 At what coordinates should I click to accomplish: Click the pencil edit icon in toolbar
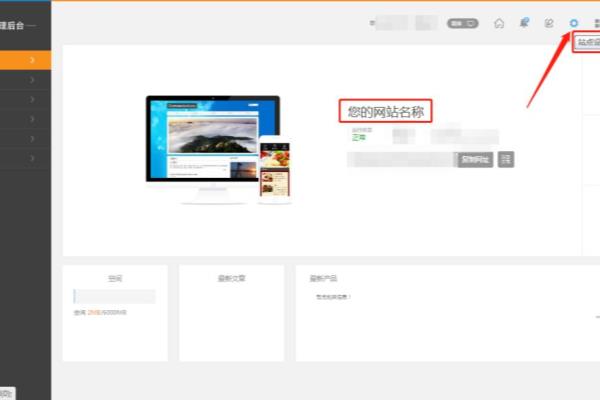tap(549, 23)
